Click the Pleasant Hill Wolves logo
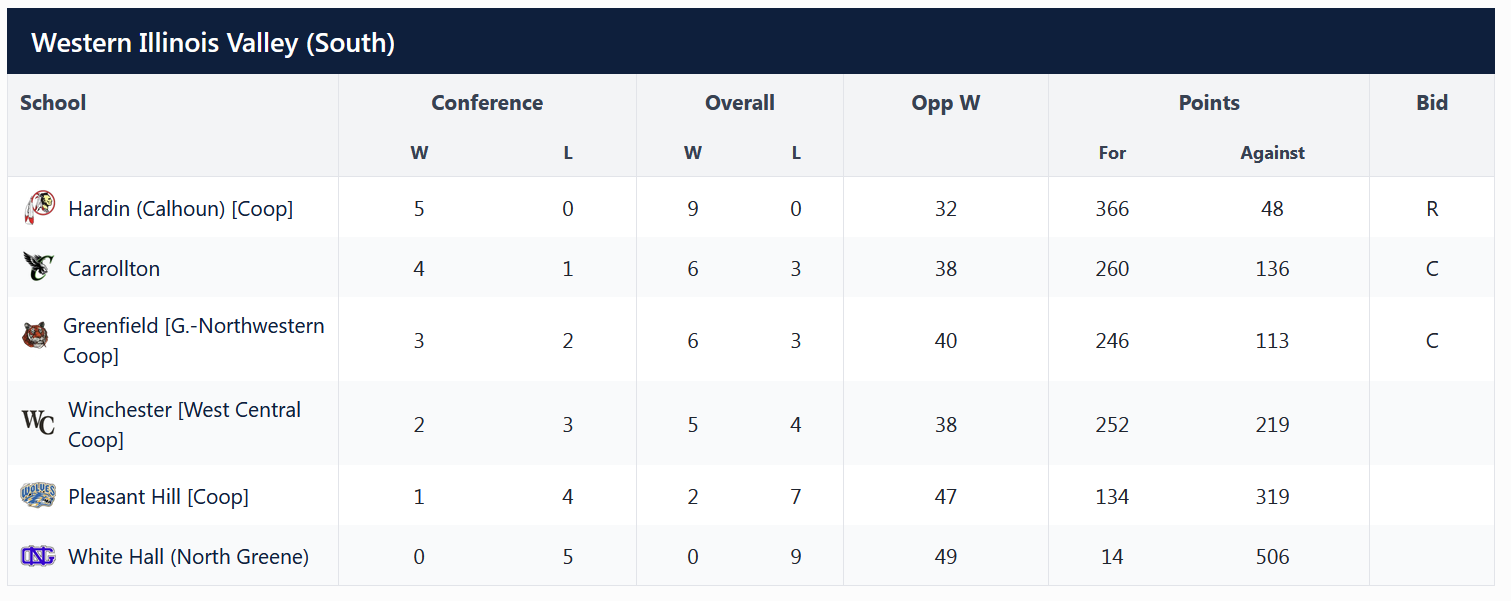 coord(38,496)
